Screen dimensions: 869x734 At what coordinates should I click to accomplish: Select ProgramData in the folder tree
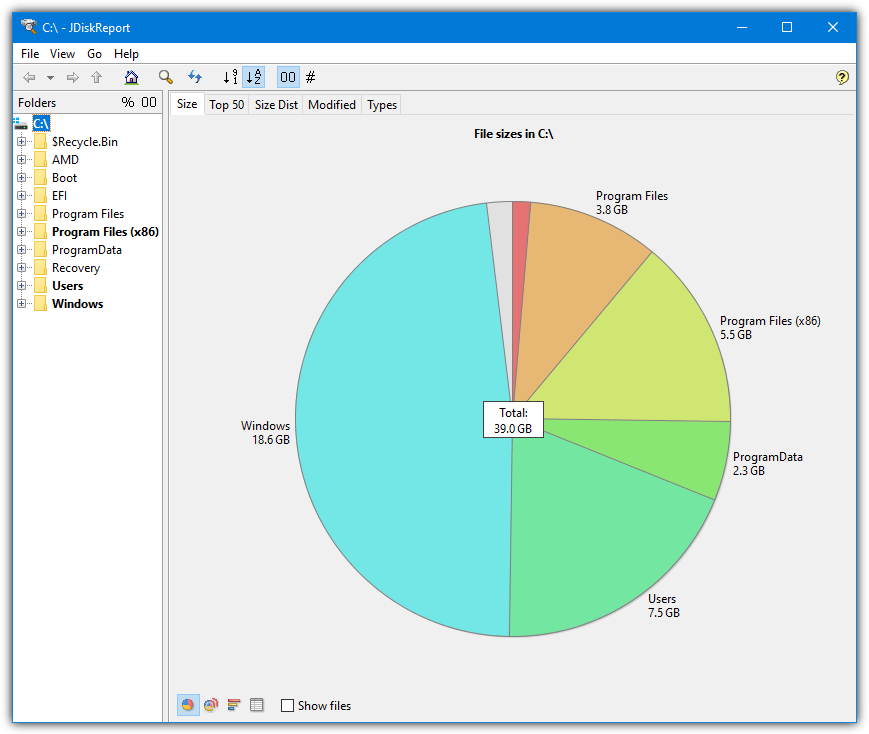click(86, 250)
